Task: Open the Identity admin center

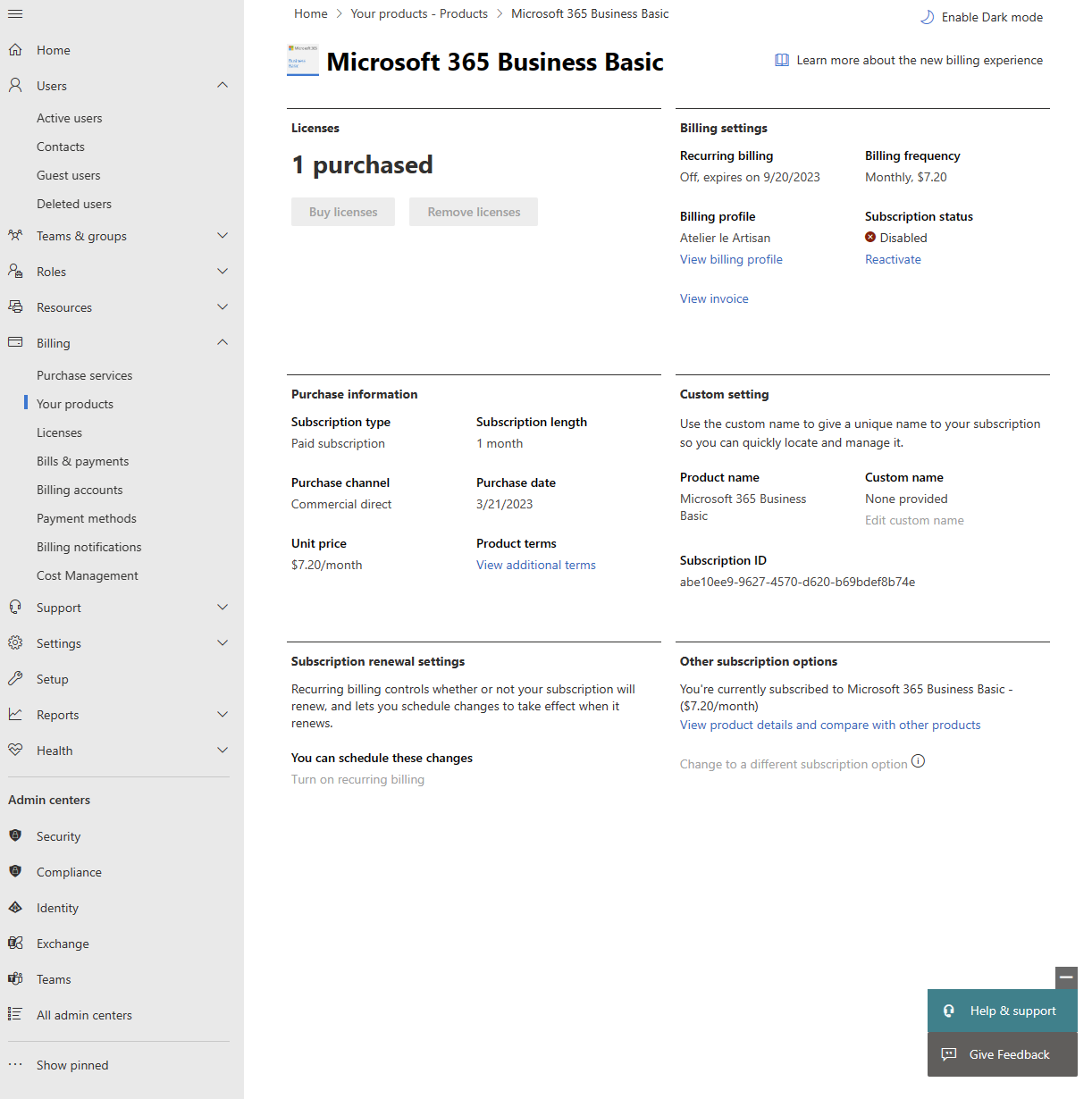Action: tap(57, 907)
